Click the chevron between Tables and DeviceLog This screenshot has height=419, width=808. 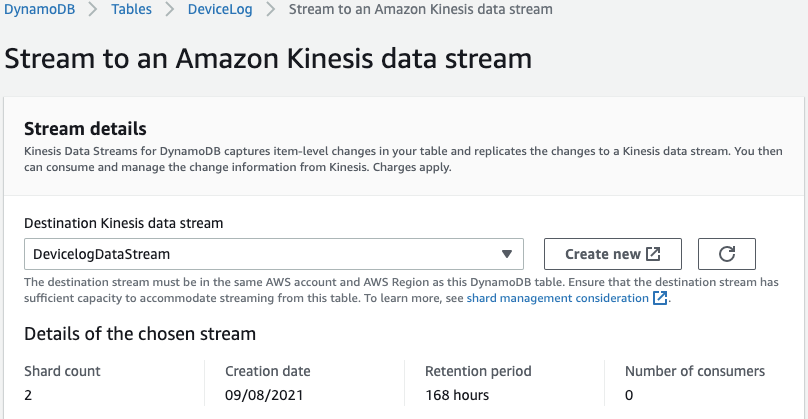tap(167, 9)
